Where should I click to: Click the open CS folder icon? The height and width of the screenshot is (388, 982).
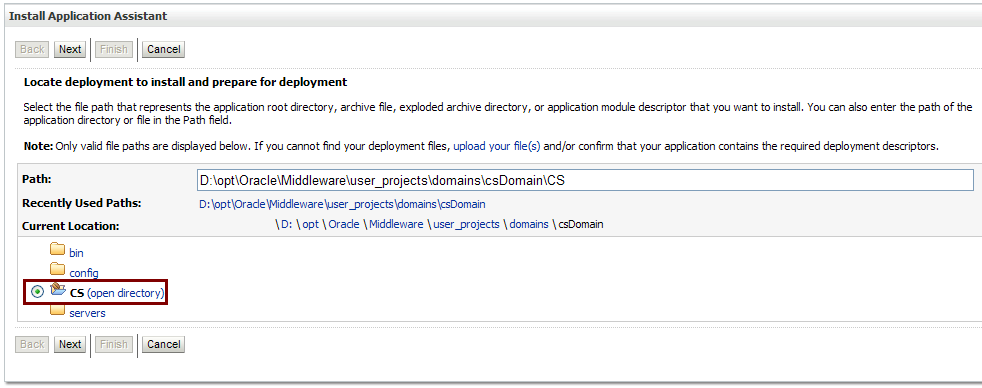(x=58, y=289)
